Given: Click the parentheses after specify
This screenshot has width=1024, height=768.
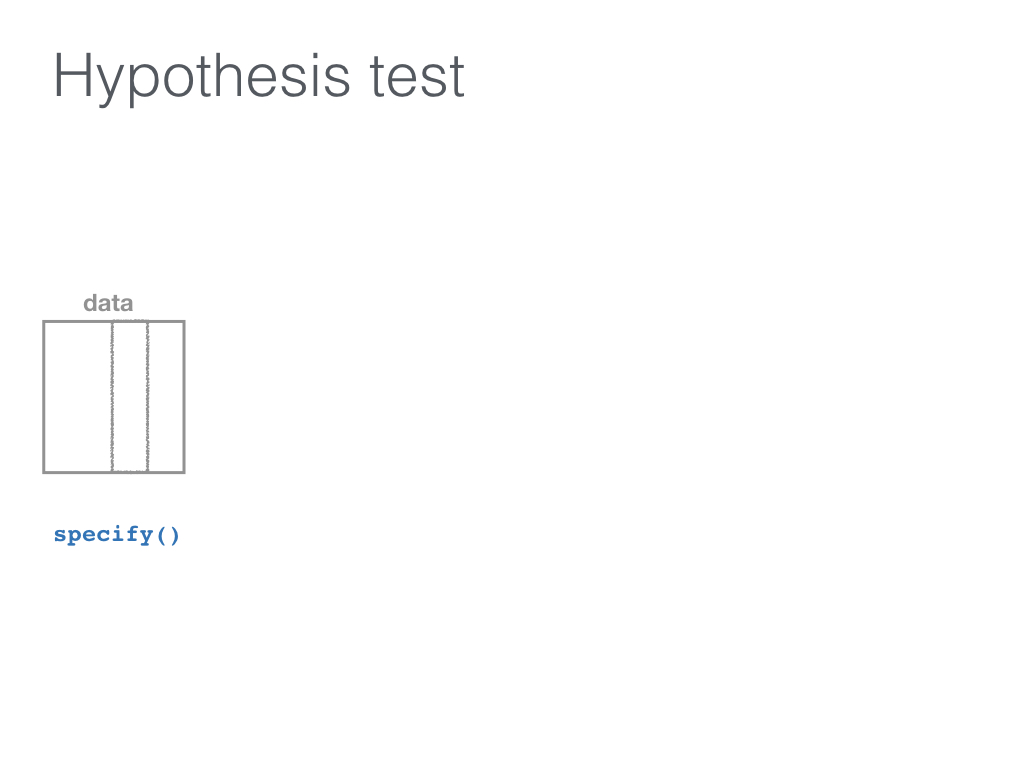Looking at the screenshot, I should coord(167,536).
